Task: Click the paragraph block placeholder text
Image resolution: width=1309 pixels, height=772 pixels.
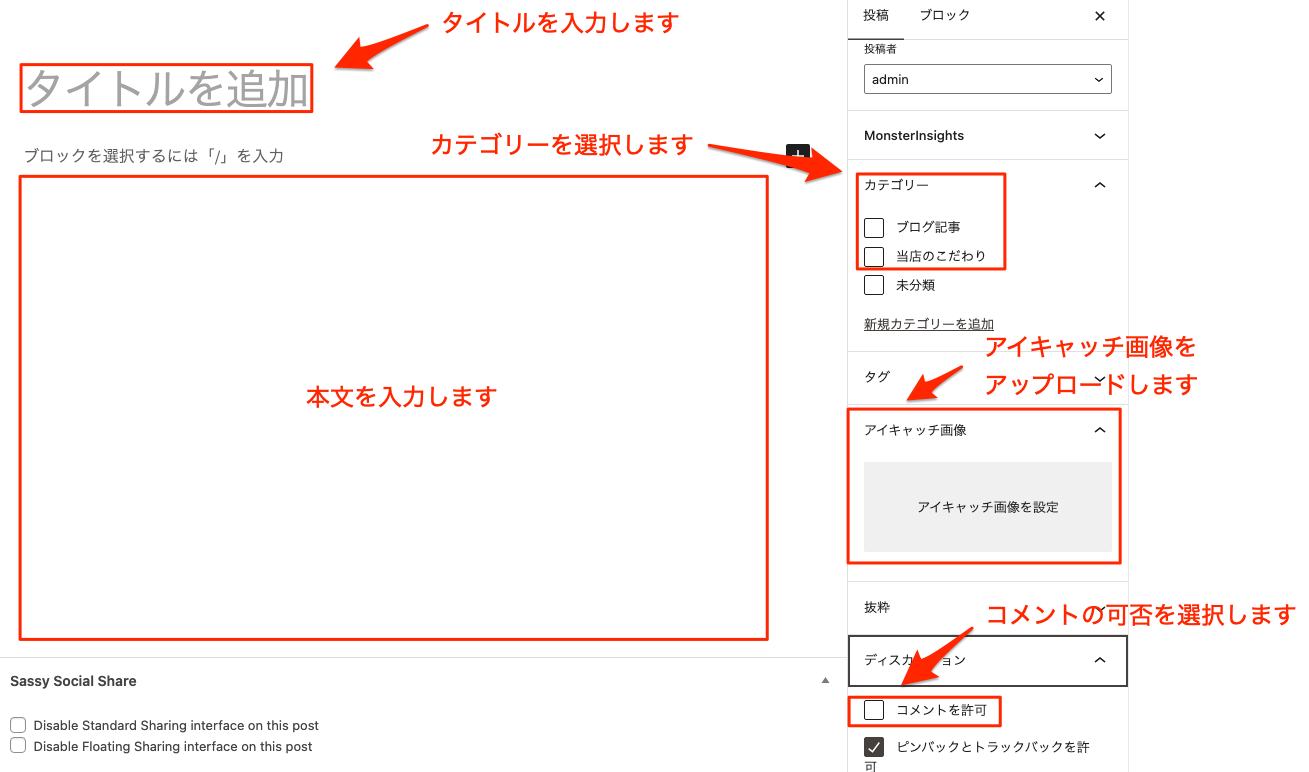Action: (x=154, y=156)
